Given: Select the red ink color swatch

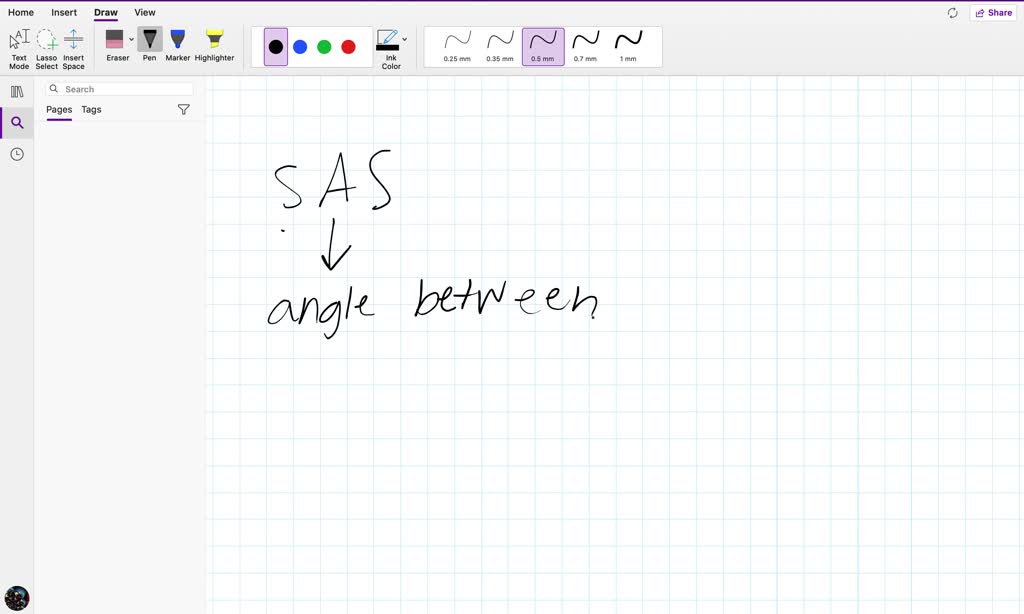Looking at the screenshot, I should pos(348,45).
